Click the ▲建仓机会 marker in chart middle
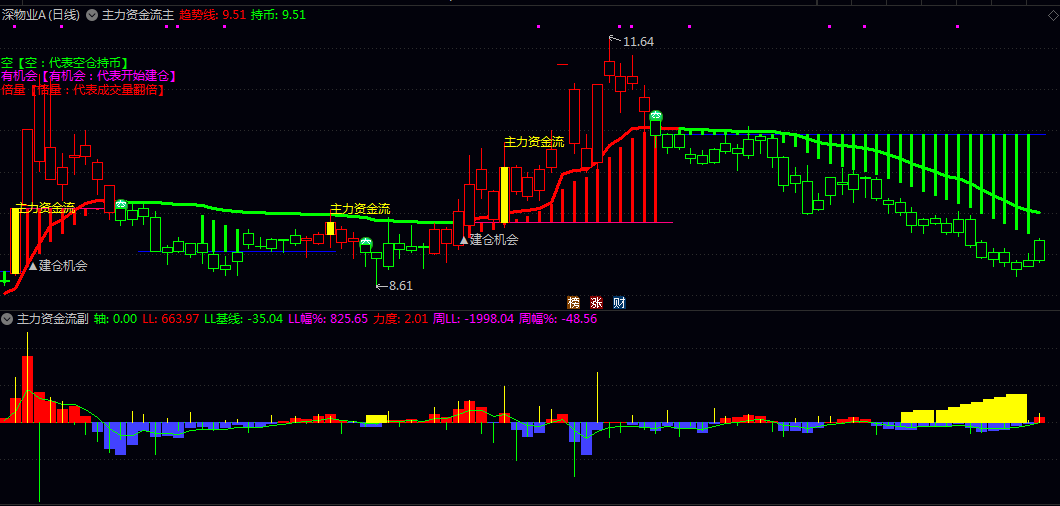 pos(489,239)
